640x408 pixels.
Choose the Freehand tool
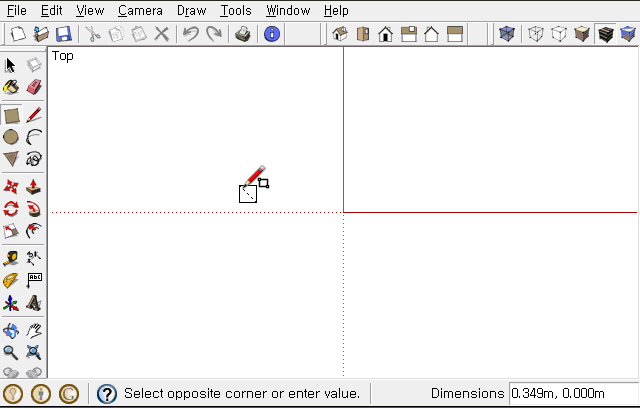[x=34, y=159]
